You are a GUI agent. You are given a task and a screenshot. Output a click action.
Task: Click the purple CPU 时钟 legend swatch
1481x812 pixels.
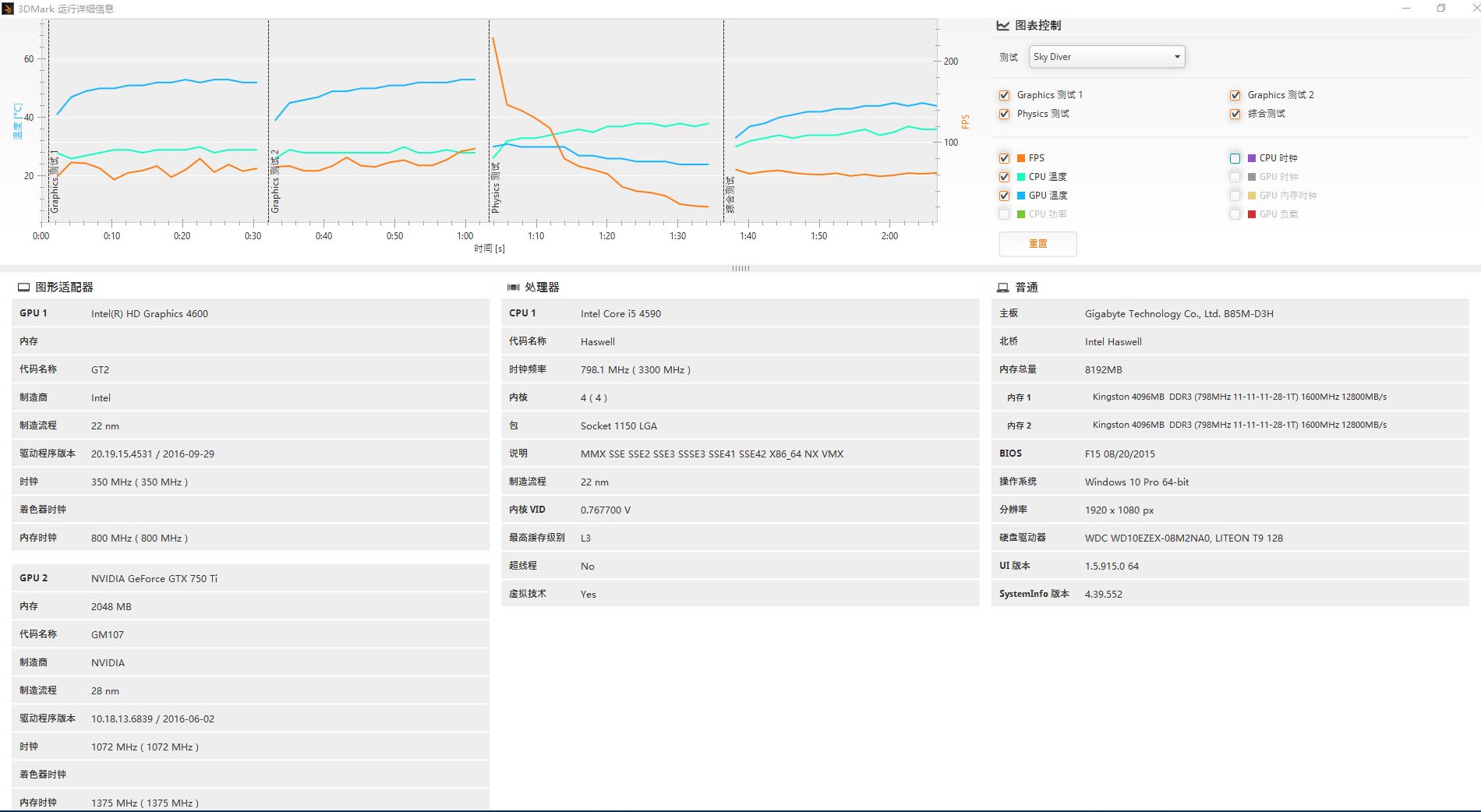coord(1252,158)
